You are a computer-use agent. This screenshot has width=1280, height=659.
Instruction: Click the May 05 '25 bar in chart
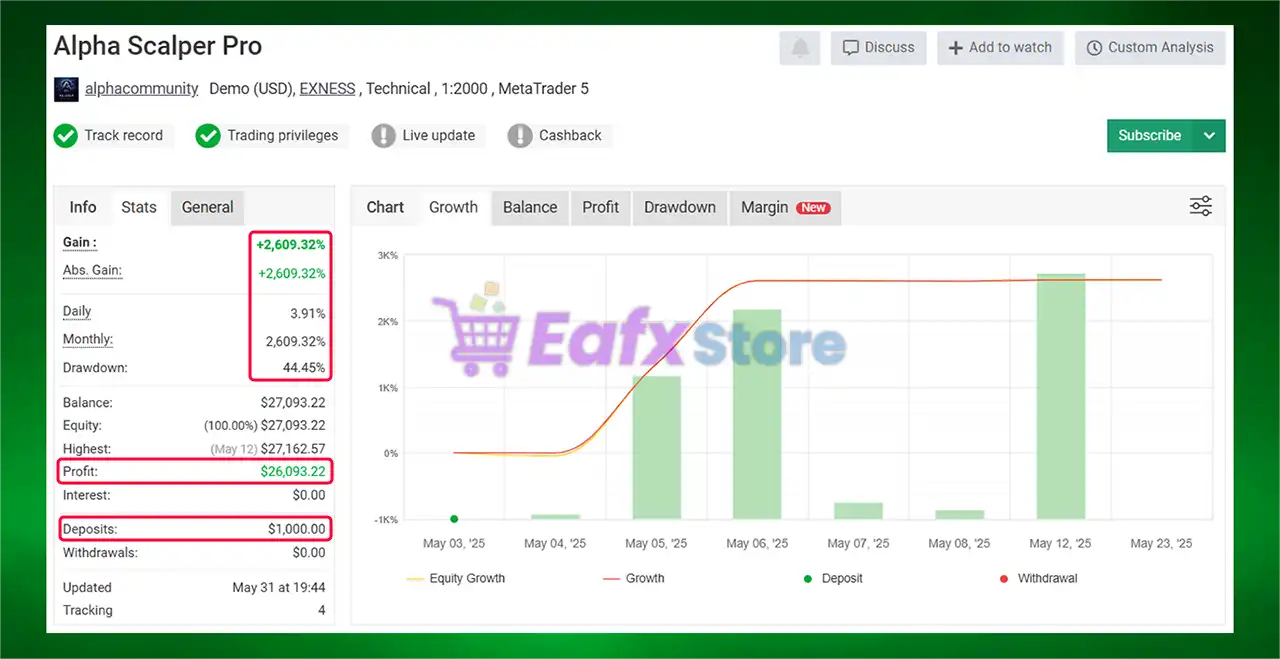click(656, 447)
